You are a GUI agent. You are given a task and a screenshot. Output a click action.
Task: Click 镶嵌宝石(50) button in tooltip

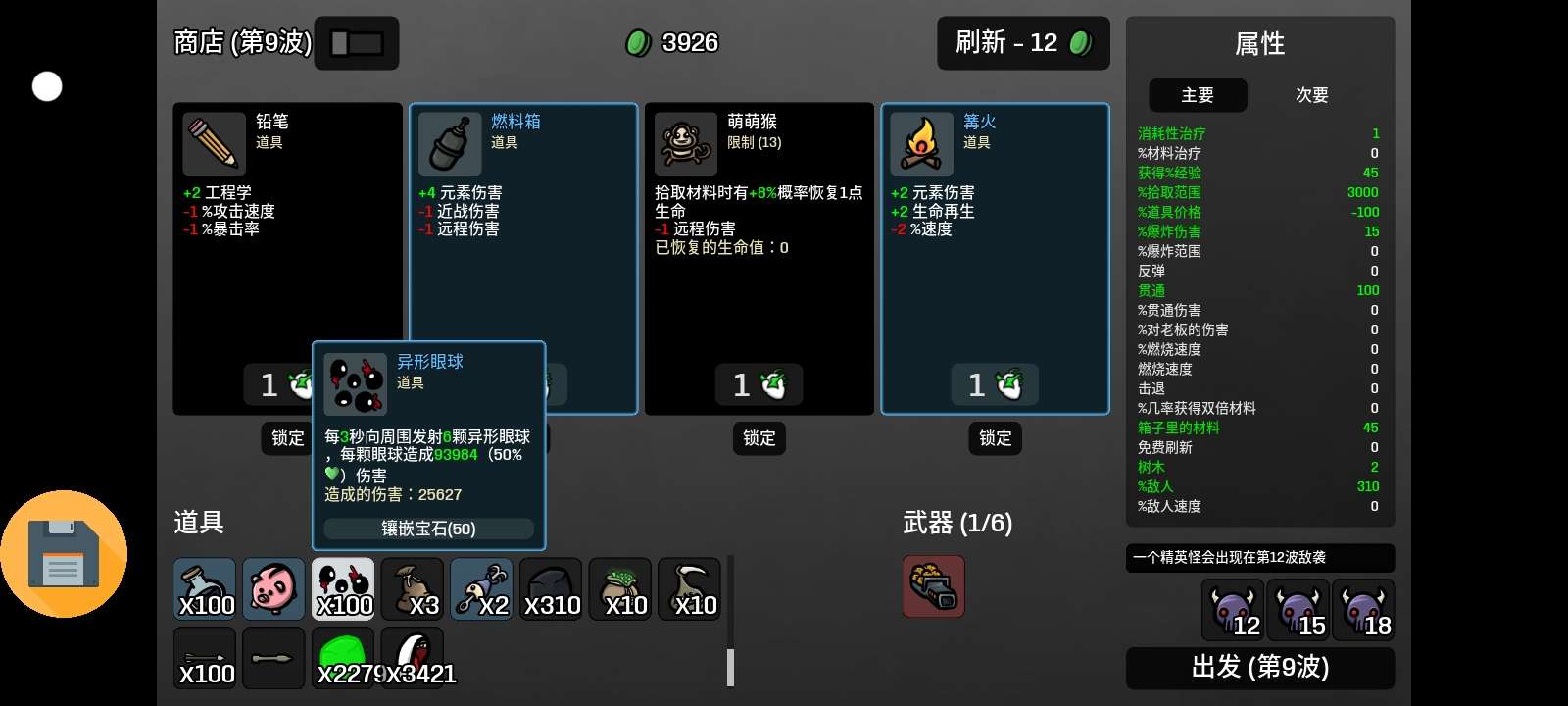[x=429, y=529]
